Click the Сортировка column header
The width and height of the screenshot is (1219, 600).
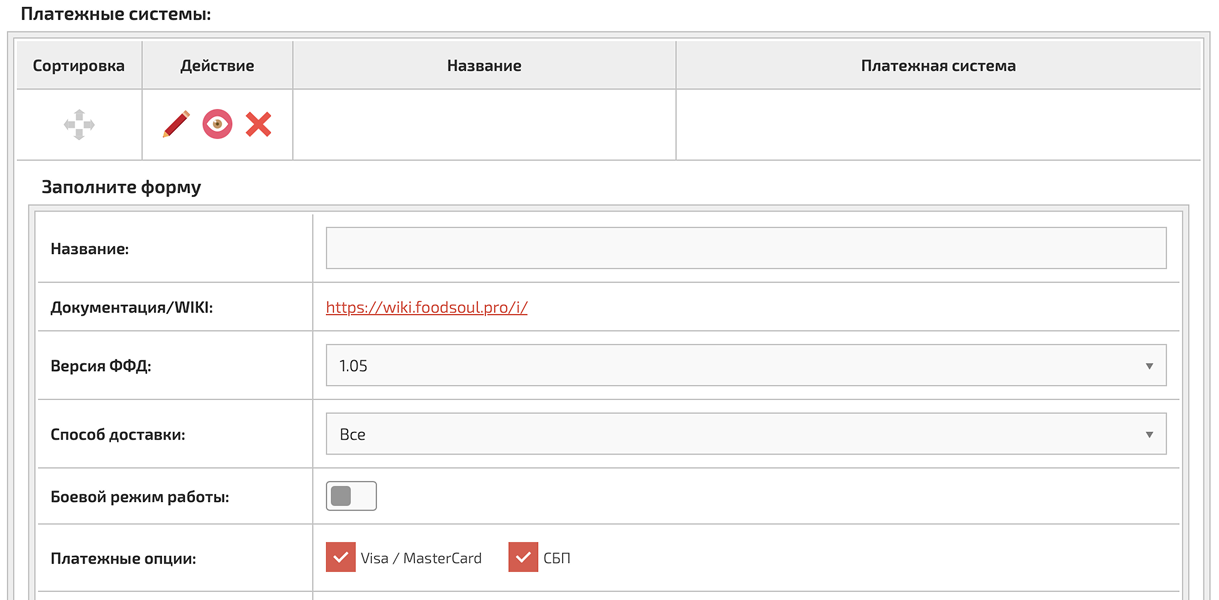(x=79, y=66)
